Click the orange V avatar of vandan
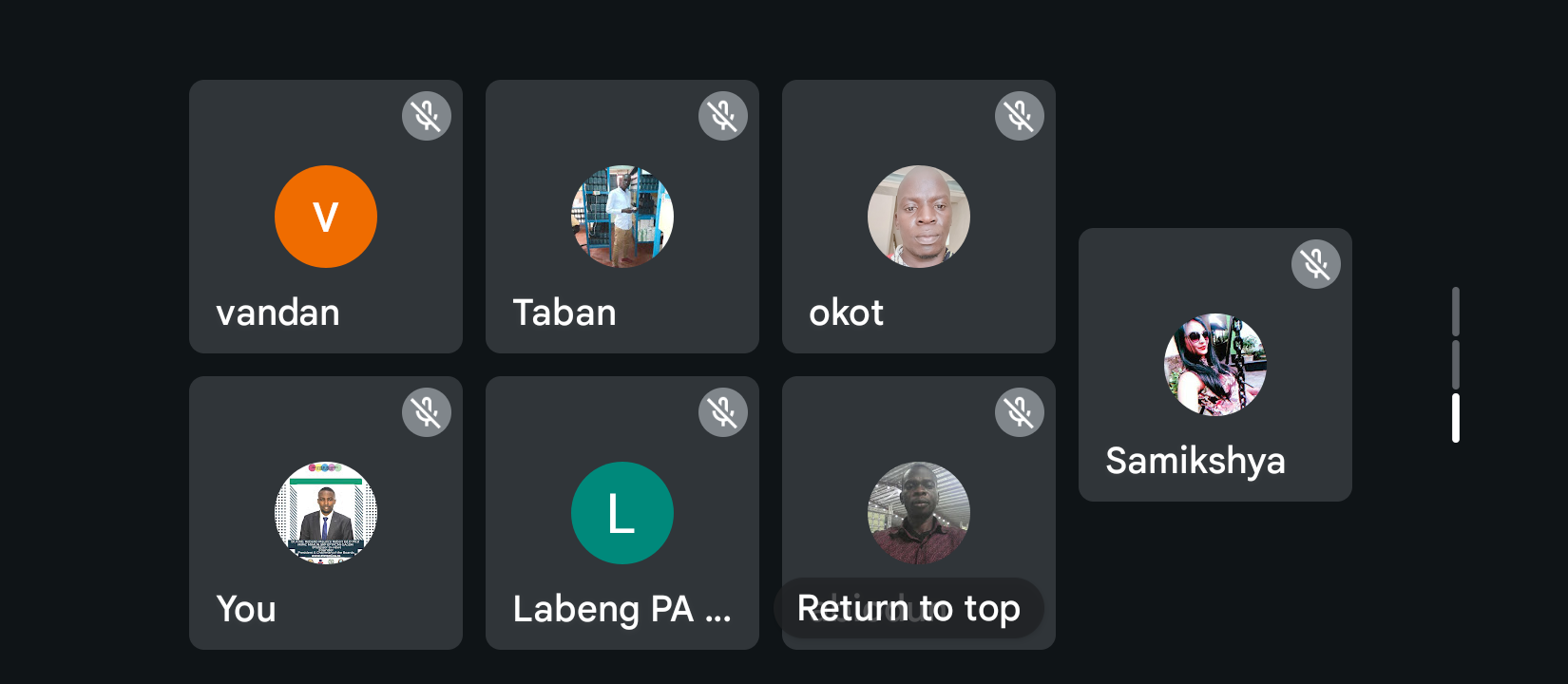 click(x=326, y=217)
